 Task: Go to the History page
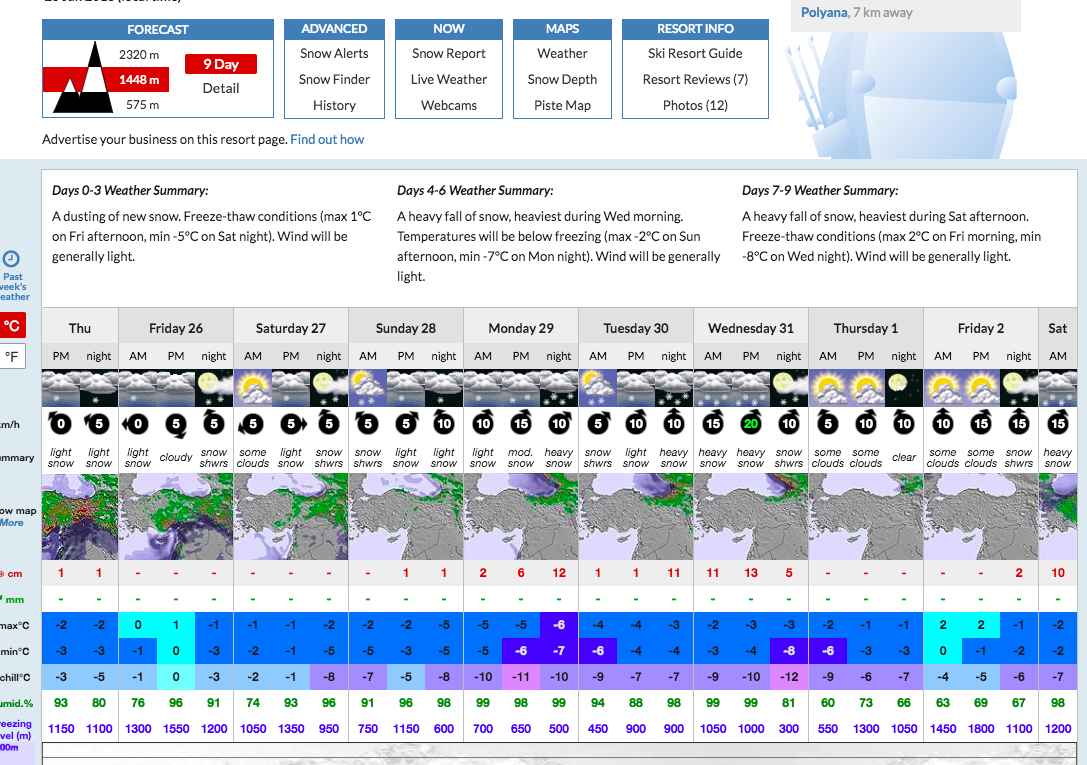[x=334, y=105]
